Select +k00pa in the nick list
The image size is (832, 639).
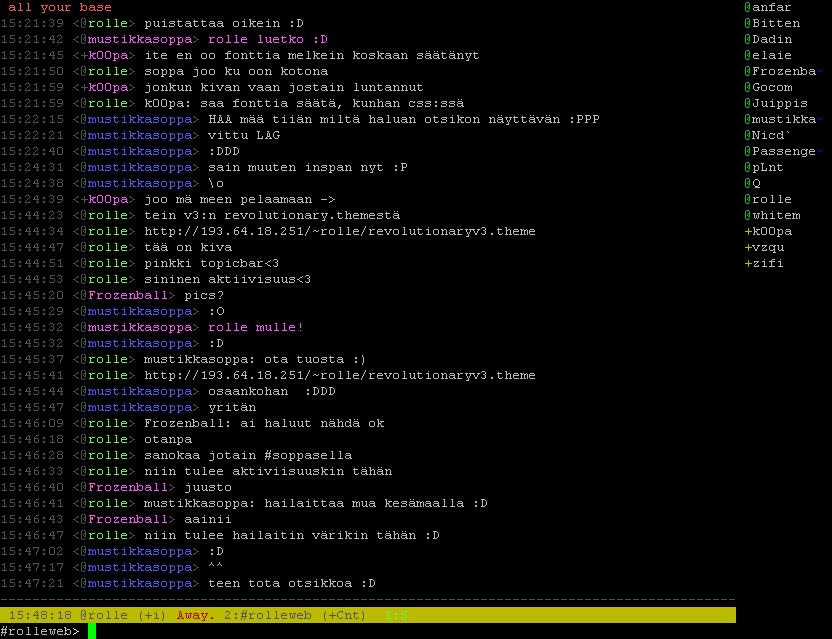pos(767,231)
